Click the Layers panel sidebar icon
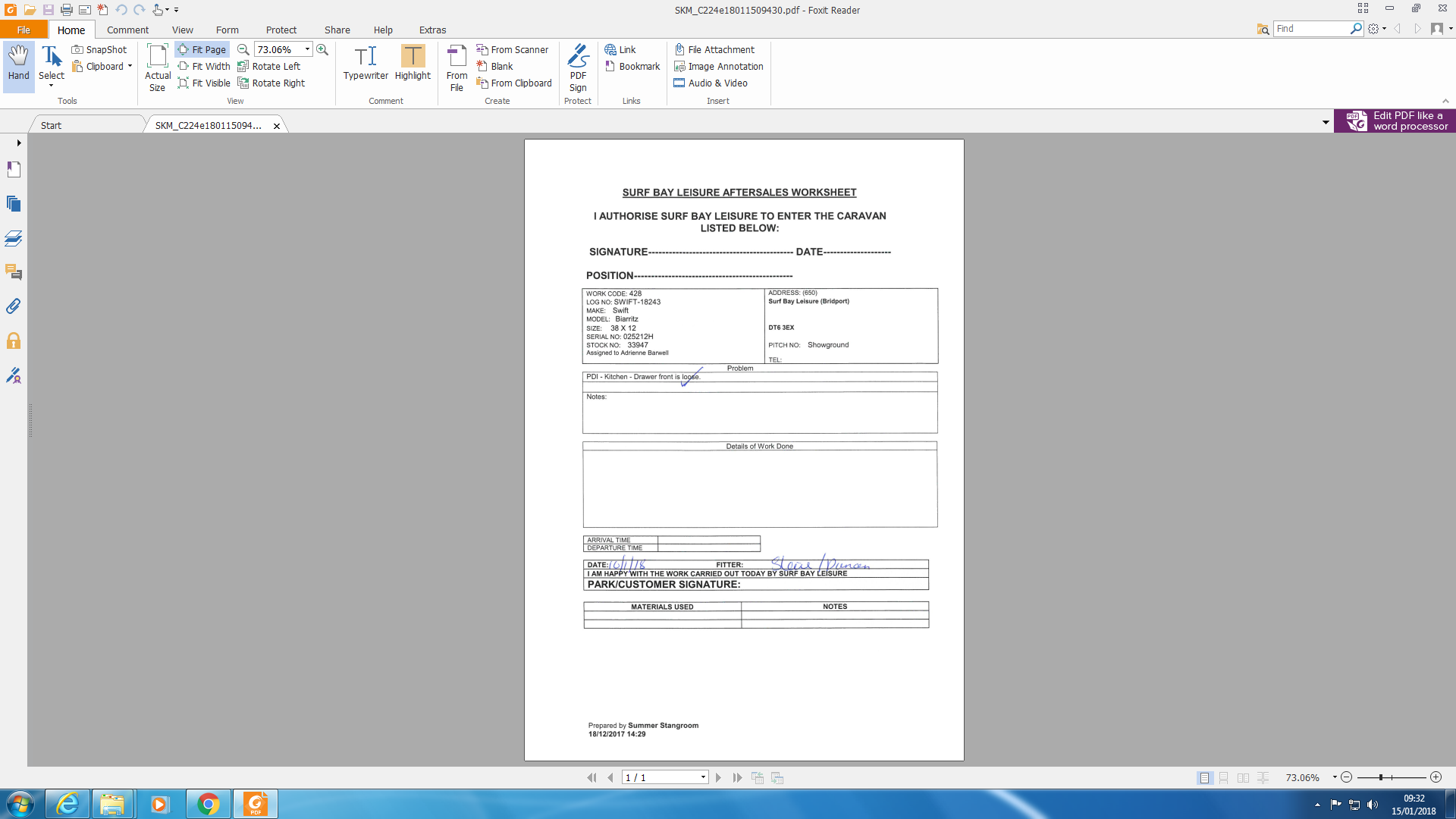1456x819 pixels. 14,238
